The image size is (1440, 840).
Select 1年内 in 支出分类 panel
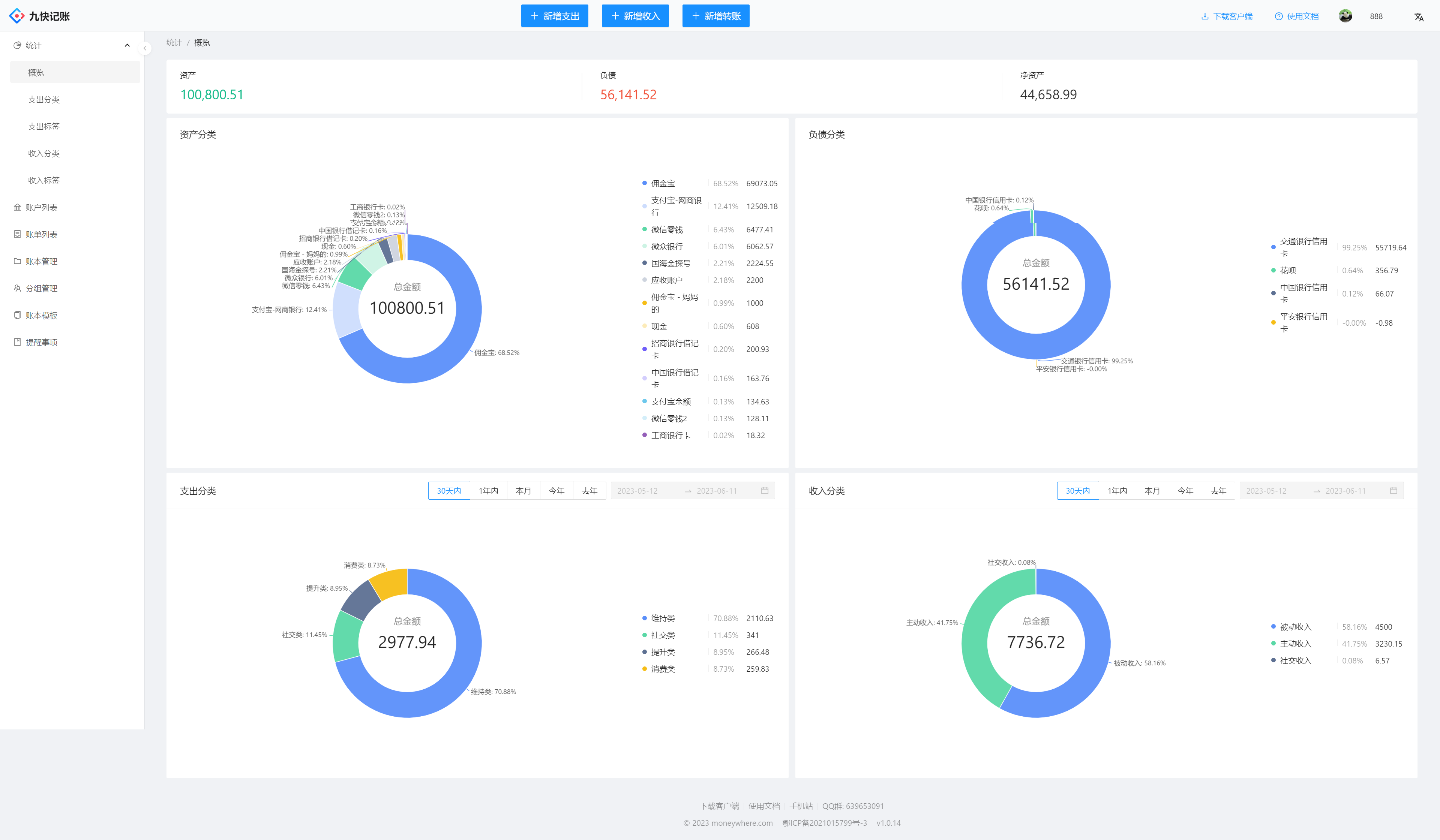(x=488, y=491)
